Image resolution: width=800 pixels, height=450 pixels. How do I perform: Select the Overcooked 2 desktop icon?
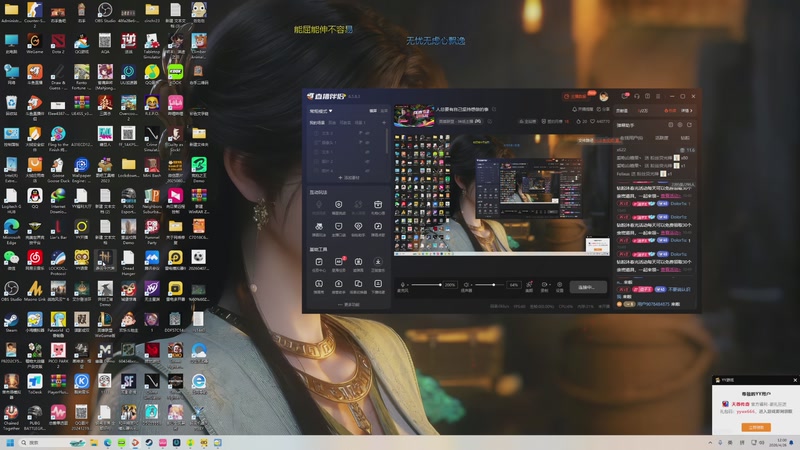(x=128, y=108)
